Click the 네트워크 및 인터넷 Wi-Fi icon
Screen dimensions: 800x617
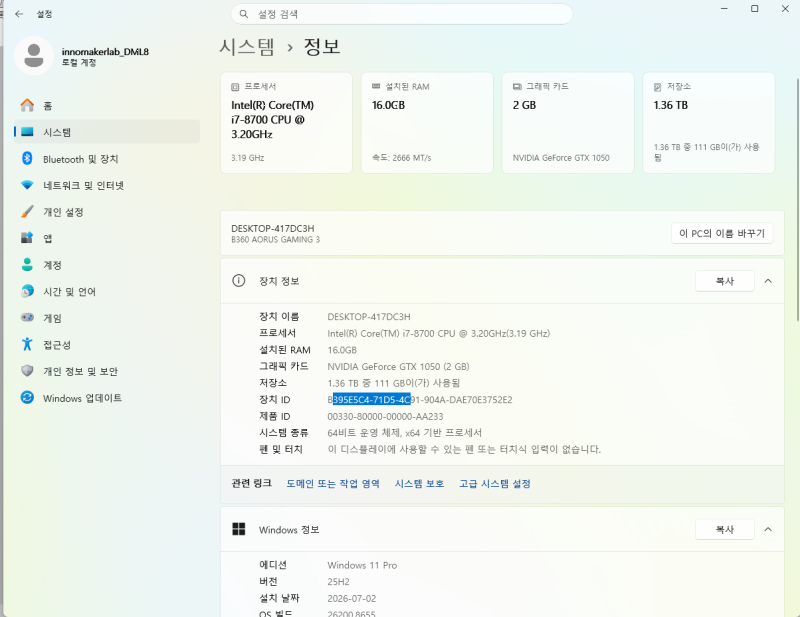point(27,185)
